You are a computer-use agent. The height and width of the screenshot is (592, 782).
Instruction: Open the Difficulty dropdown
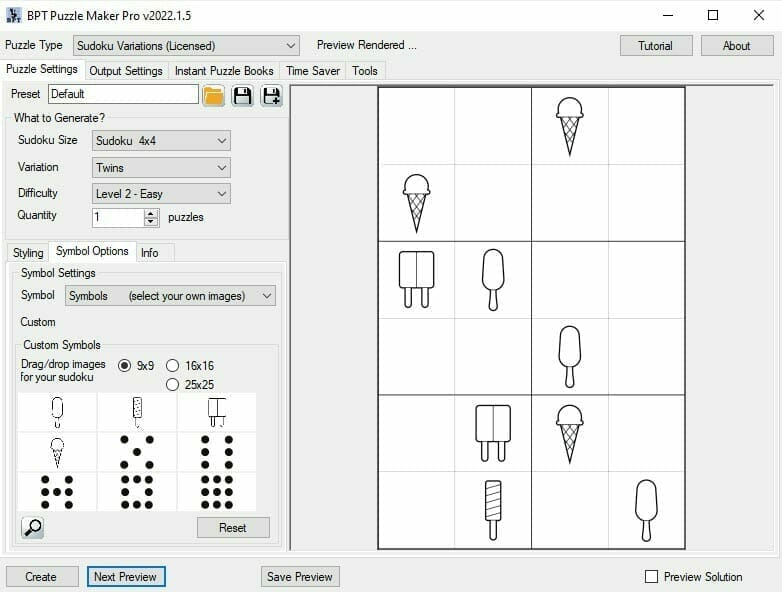pos(161,194)
